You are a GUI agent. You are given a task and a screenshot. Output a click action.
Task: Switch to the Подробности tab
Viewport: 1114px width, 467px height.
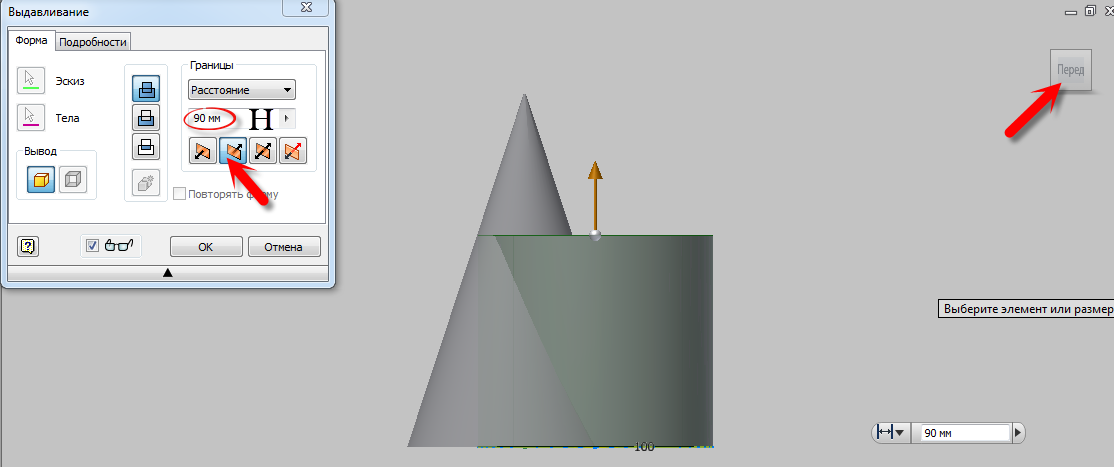tap(93, 42)
